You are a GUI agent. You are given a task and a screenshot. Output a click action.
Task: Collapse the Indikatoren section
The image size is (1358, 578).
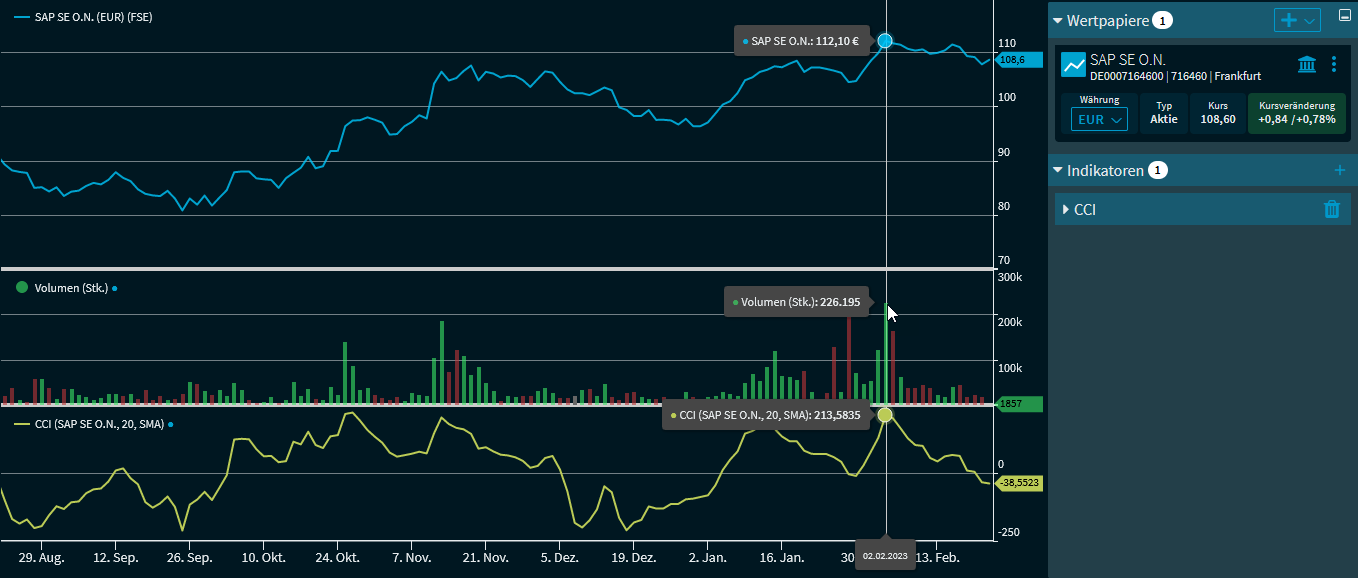[1058, 171]
